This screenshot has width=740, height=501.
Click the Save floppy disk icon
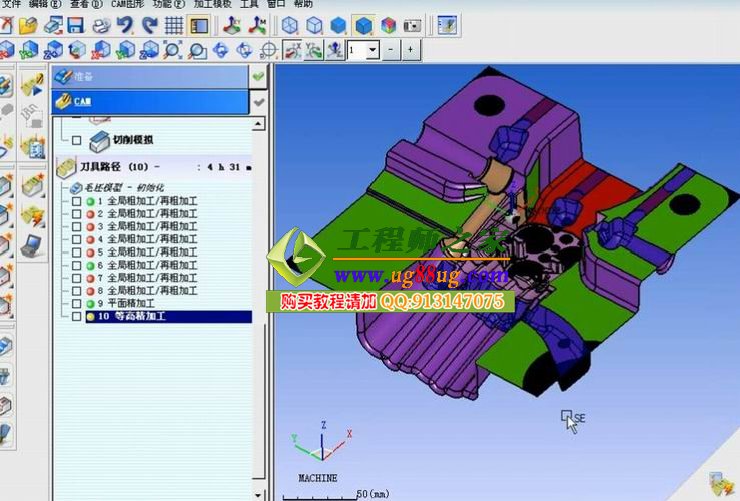click(76, 25)
